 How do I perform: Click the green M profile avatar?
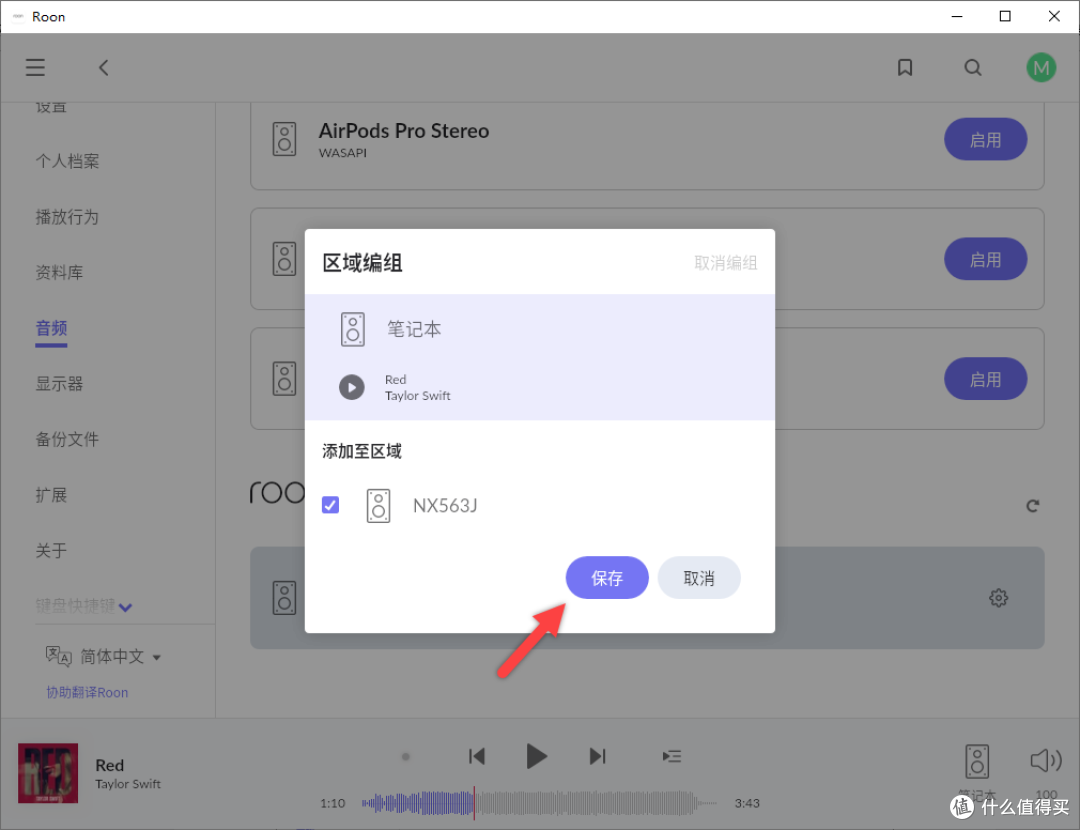(x=1041, y=68)
